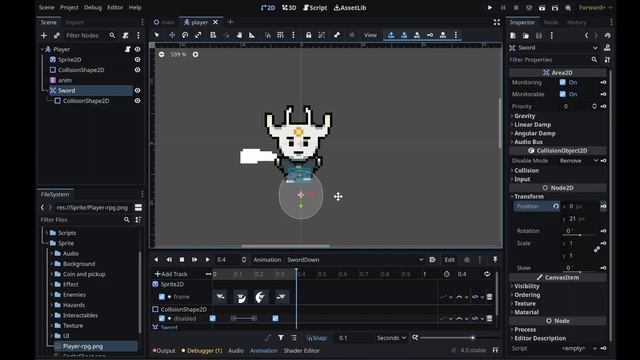Viewport: 640px width, 360px height.
Task: Hide the Sword node
Action: 138,90
